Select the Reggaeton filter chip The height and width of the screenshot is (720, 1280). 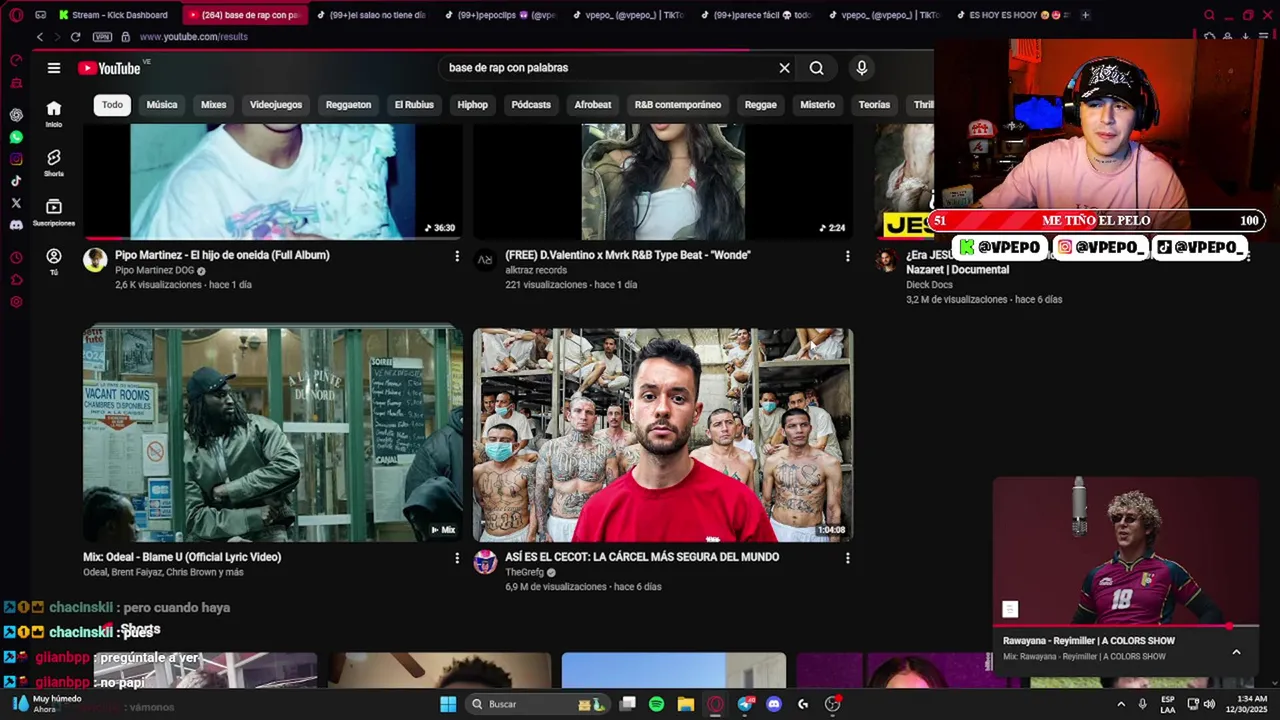click(x=348, y=105)
